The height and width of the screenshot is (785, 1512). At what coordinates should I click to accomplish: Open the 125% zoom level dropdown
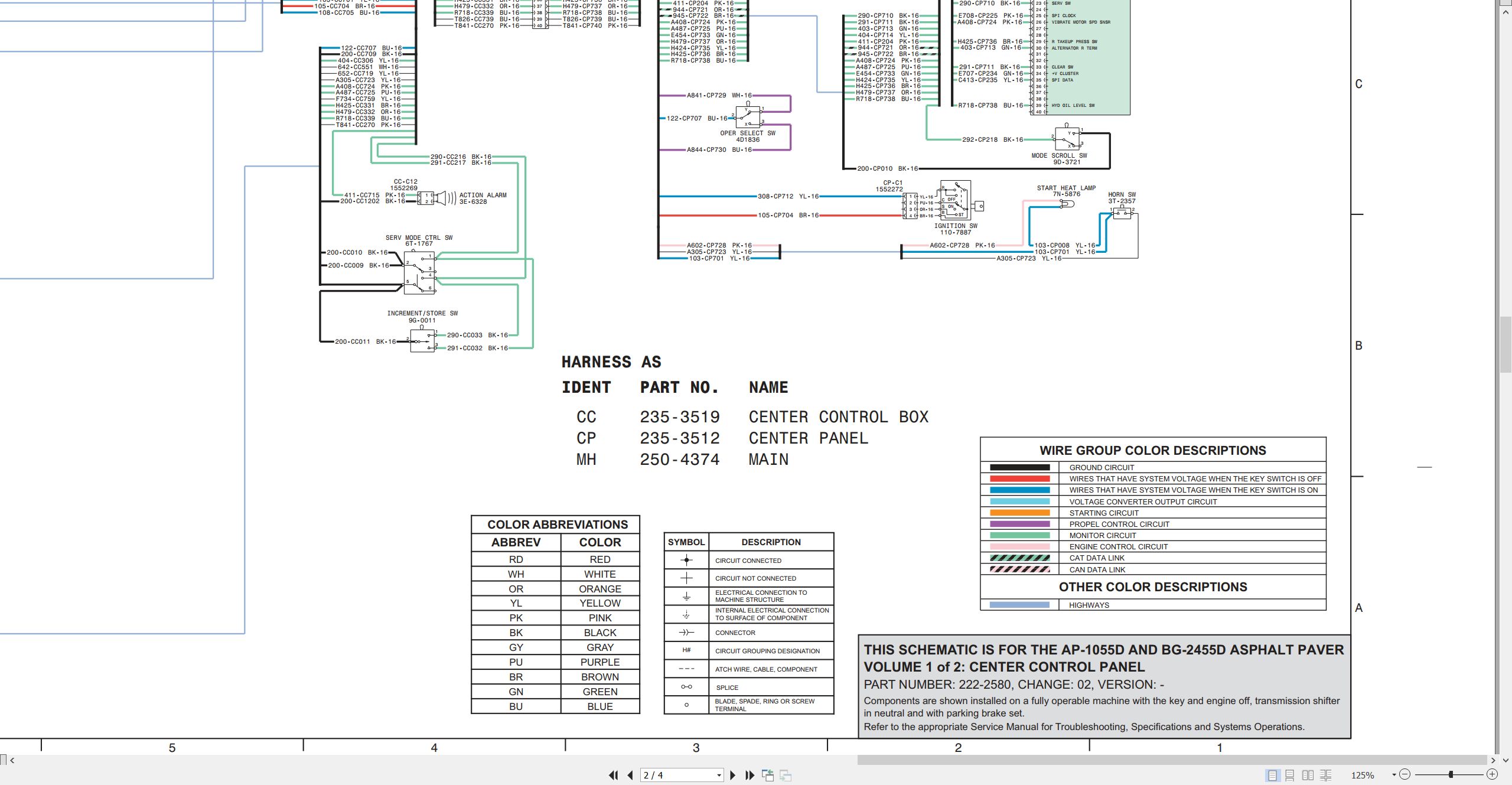click(1394, 775)
